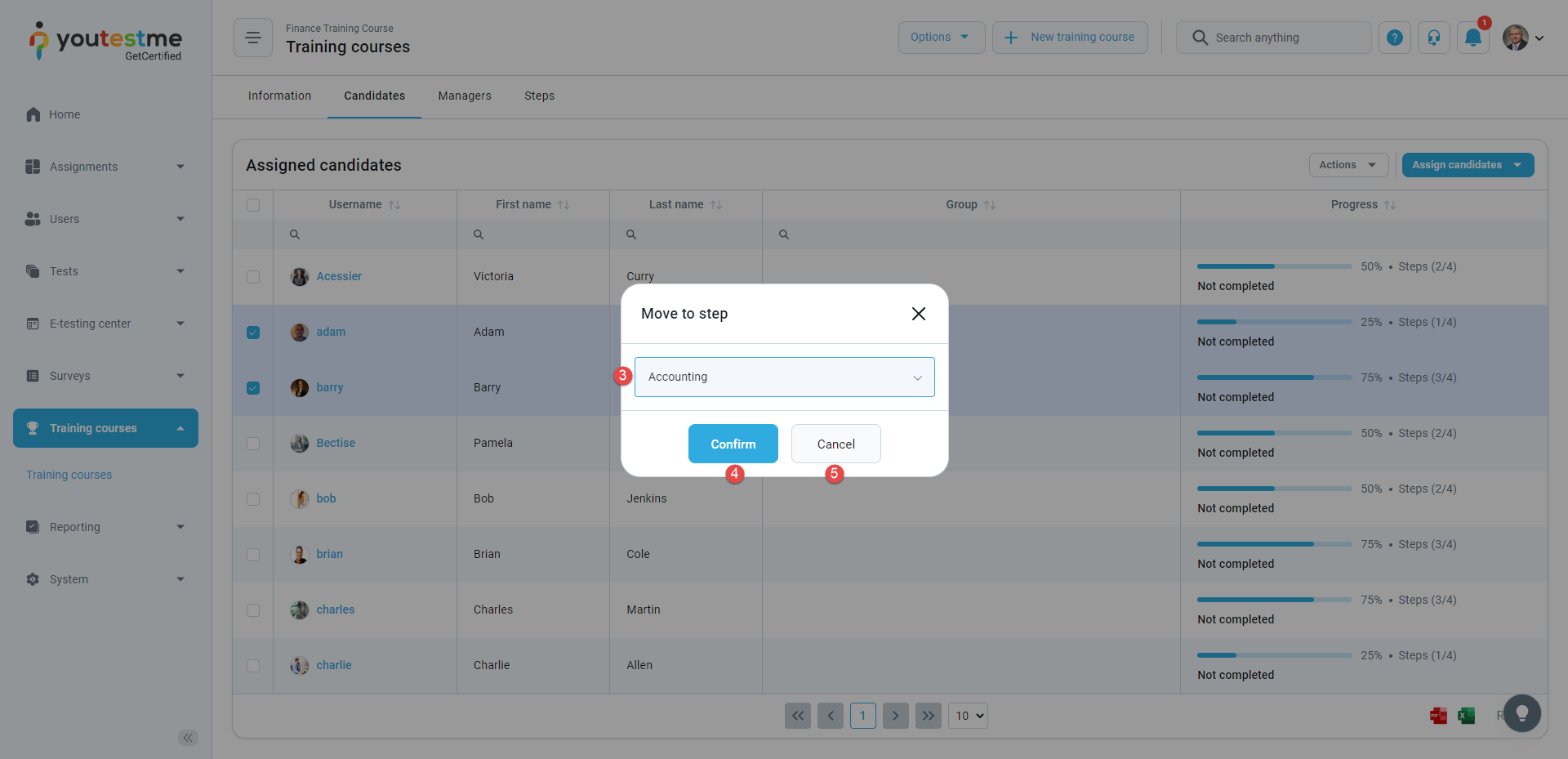Expand the Actions dropdown
Viewport: 1568px width, 759px height.
[x=1347, y=165]
